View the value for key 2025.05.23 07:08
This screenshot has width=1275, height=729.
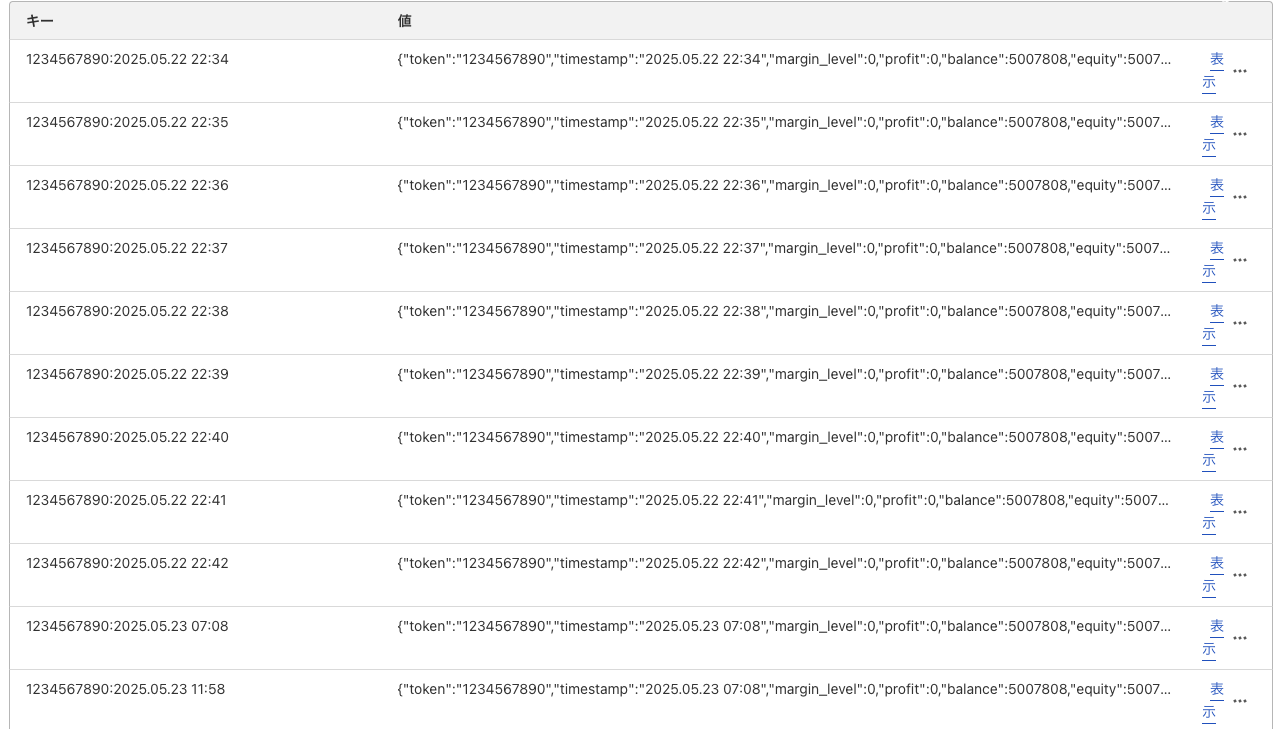tap(1213, 638)
